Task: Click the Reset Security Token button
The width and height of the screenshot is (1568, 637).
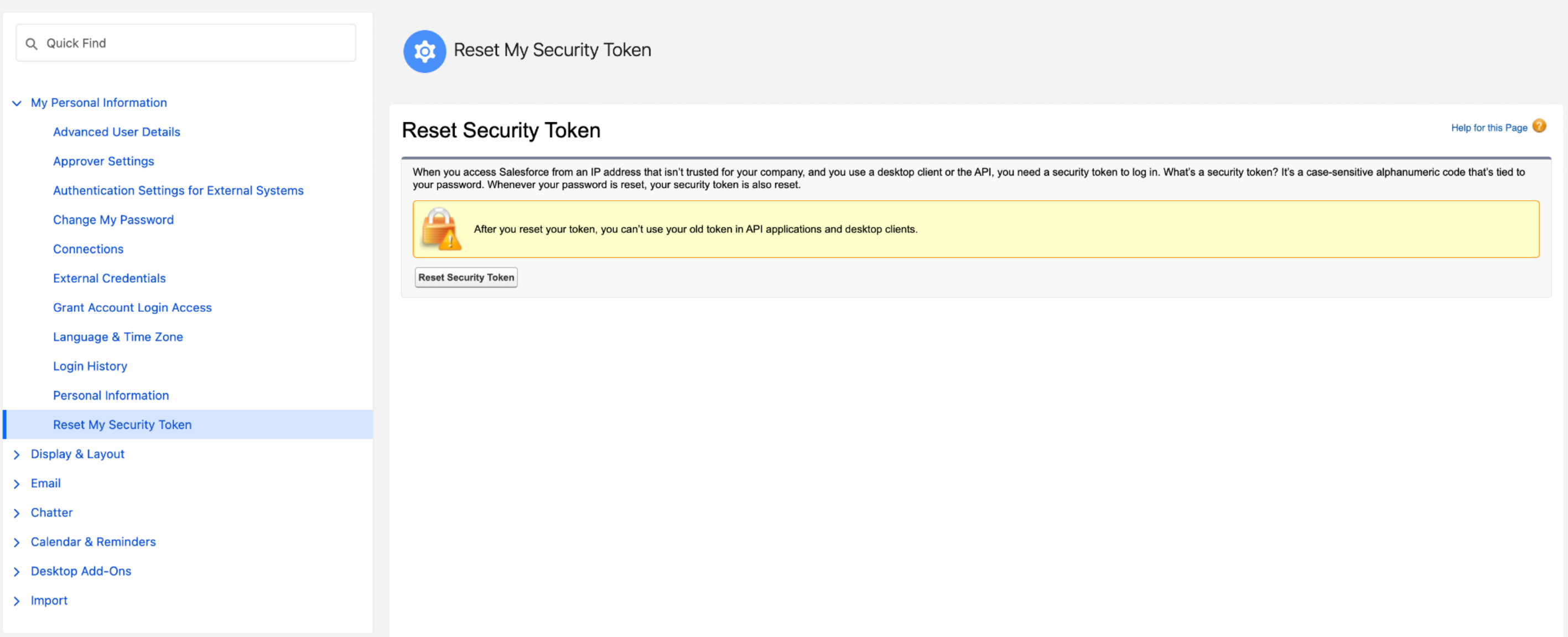Action: click(466, 277)
